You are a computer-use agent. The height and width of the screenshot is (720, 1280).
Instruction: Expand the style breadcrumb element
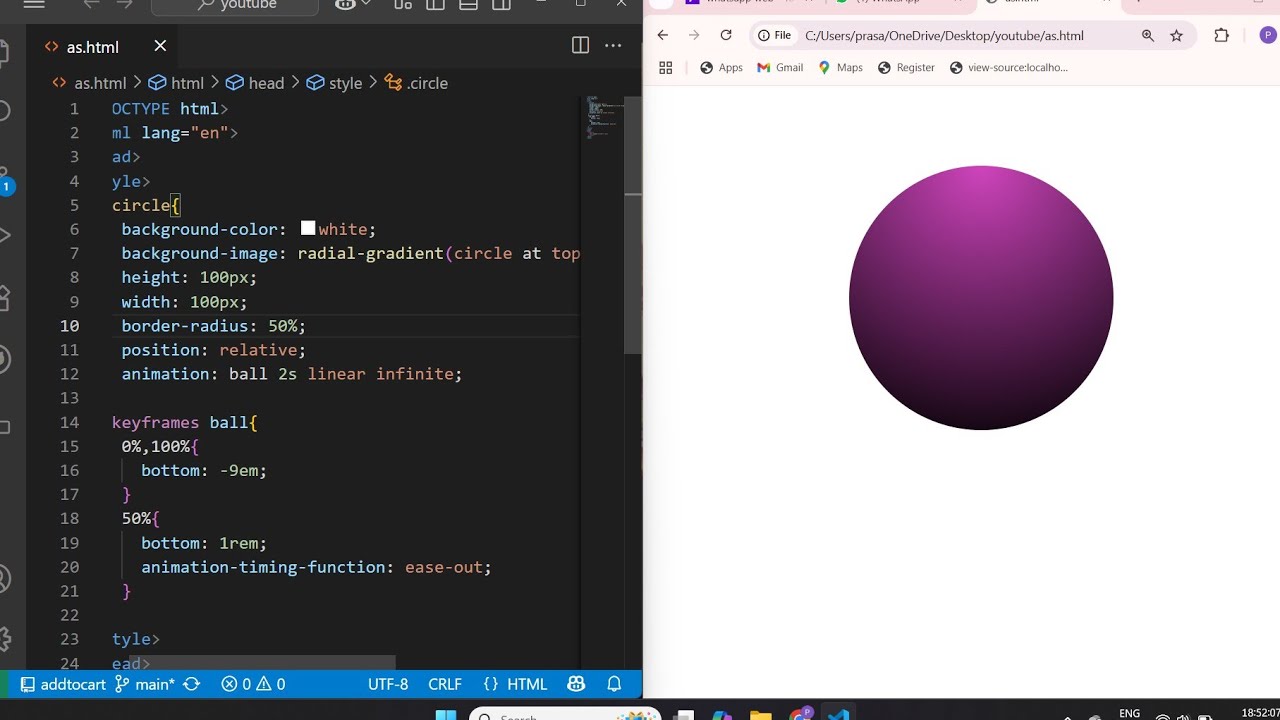(x=334, y=83)
